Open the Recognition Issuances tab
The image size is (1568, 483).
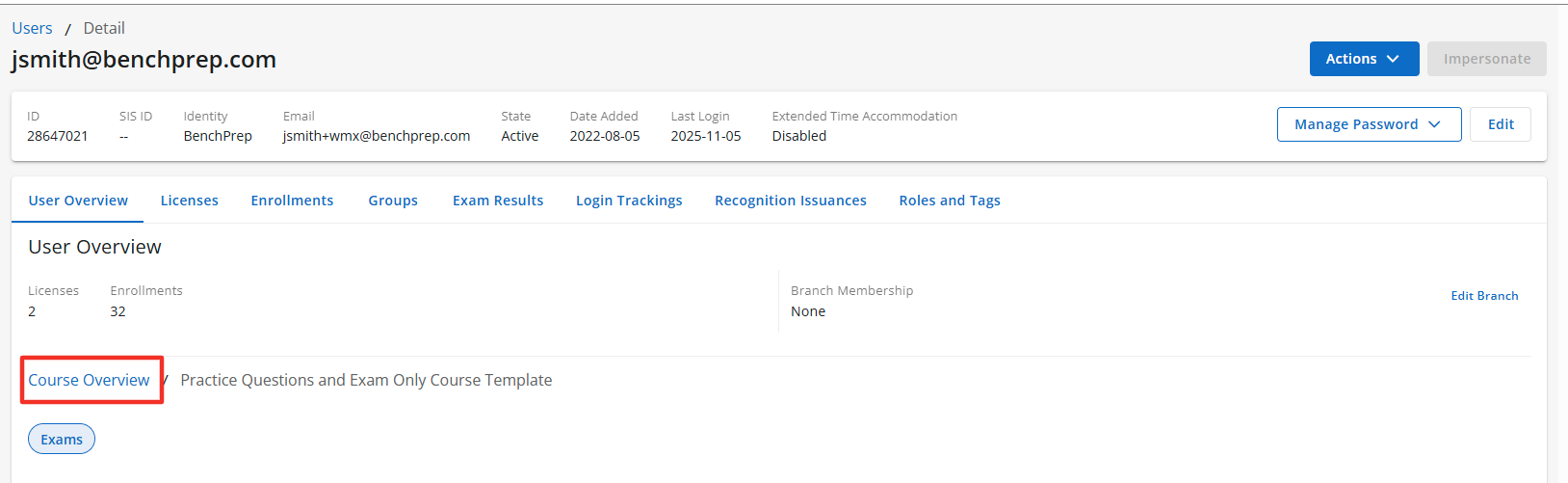pyautogui.click(x=790, y=201)
